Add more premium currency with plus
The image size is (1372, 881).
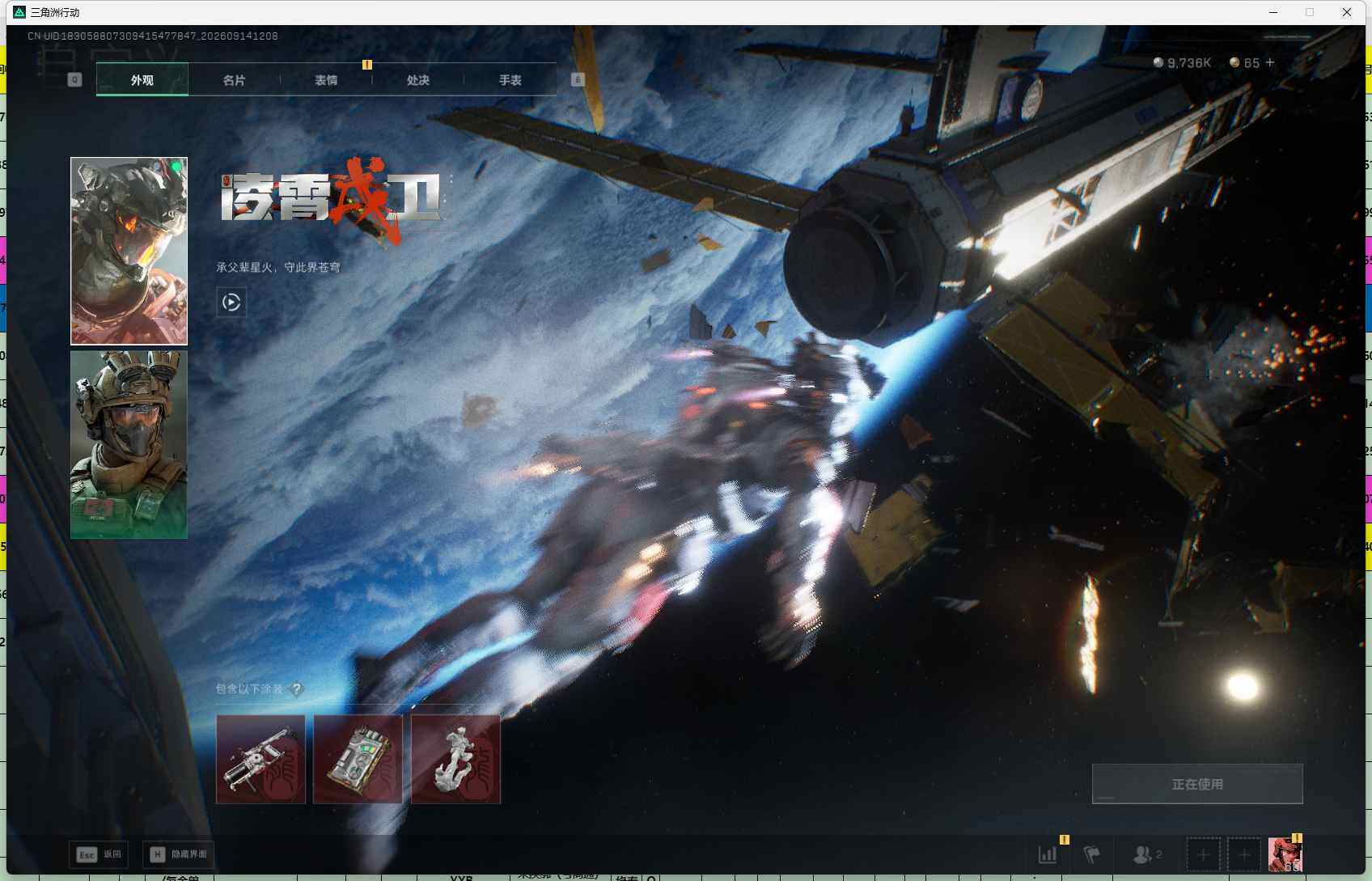click(1270, 62)
